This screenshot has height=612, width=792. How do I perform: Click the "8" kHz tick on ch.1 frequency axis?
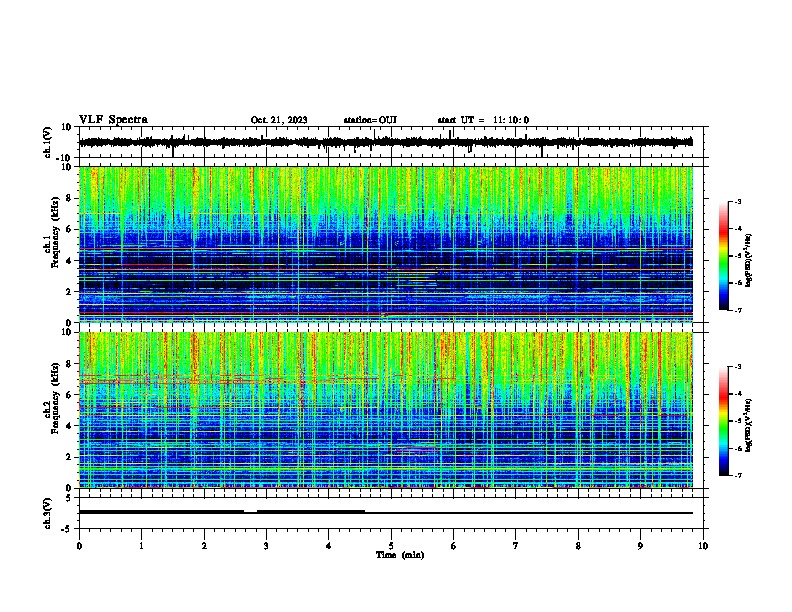tap(70, 198)
